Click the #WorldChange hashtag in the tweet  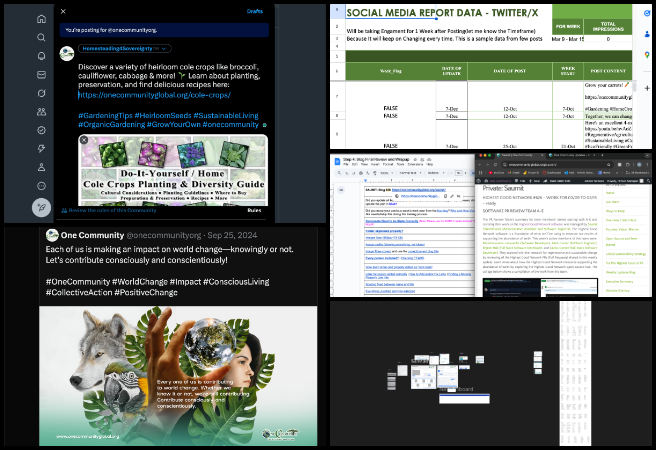tap(140, 282)
